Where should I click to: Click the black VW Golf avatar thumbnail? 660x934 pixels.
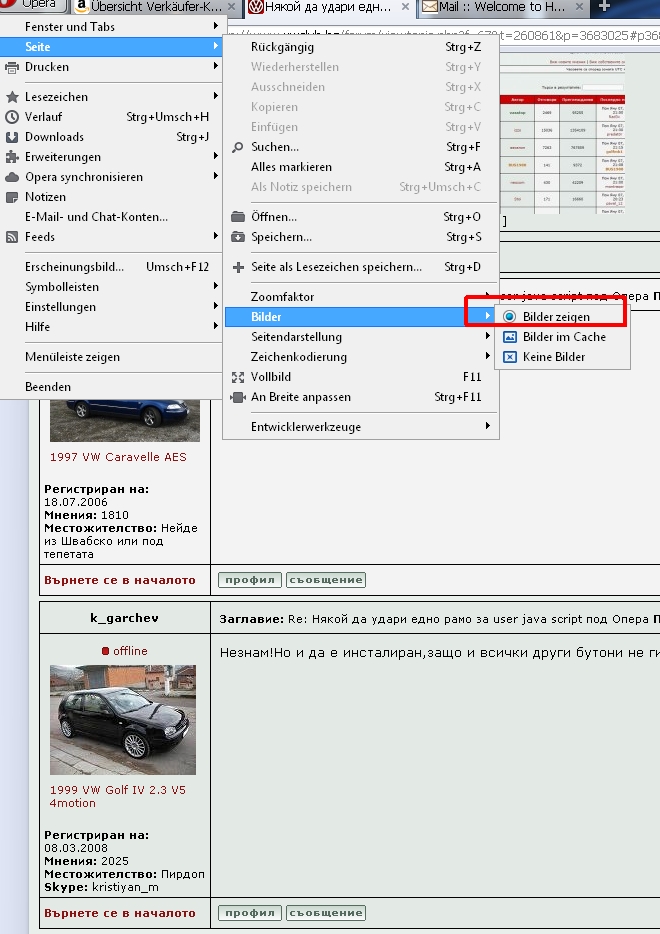(x=122, y=719)
